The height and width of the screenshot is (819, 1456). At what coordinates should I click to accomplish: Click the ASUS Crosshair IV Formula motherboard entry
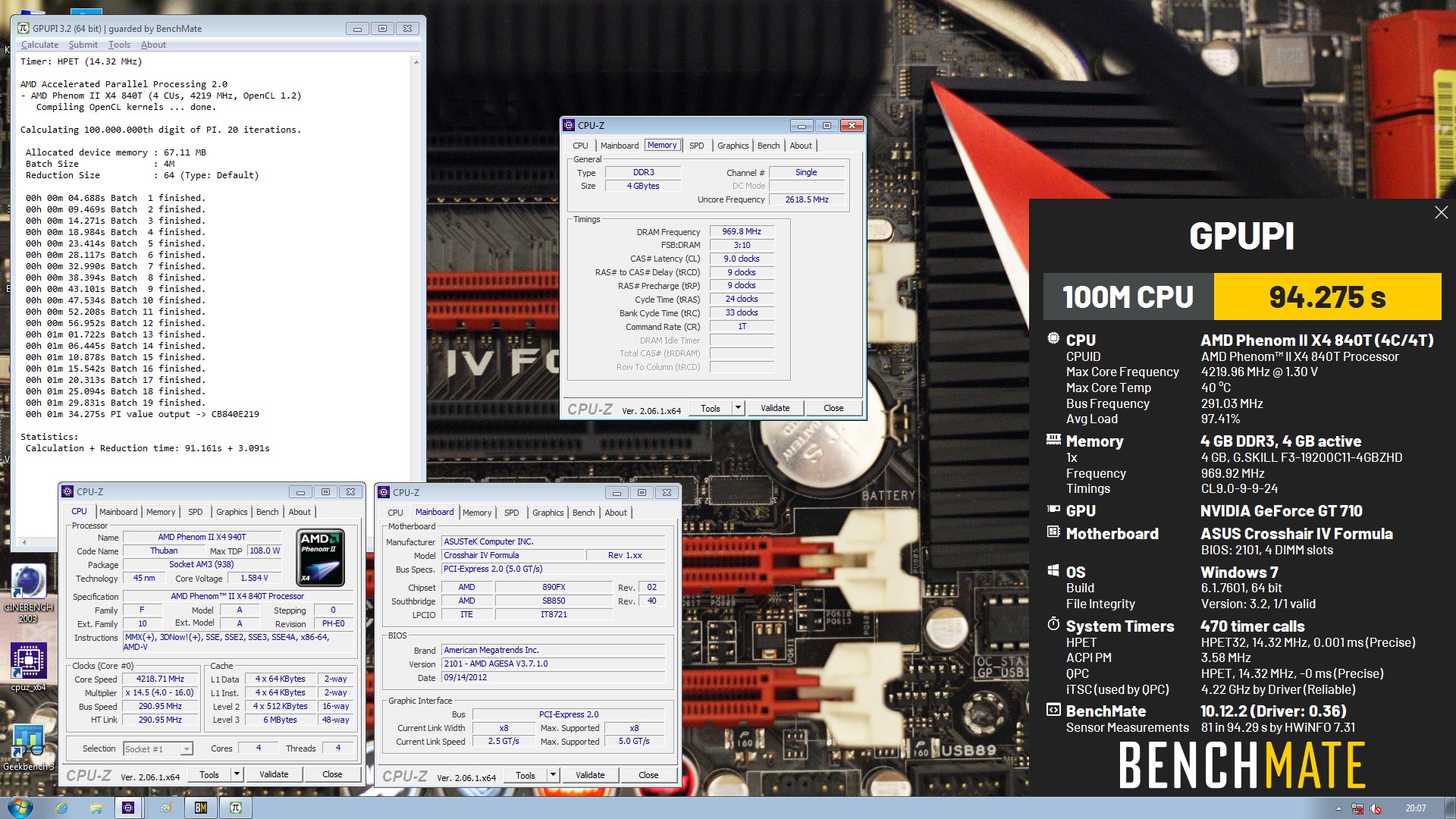tap(1297, 534)
